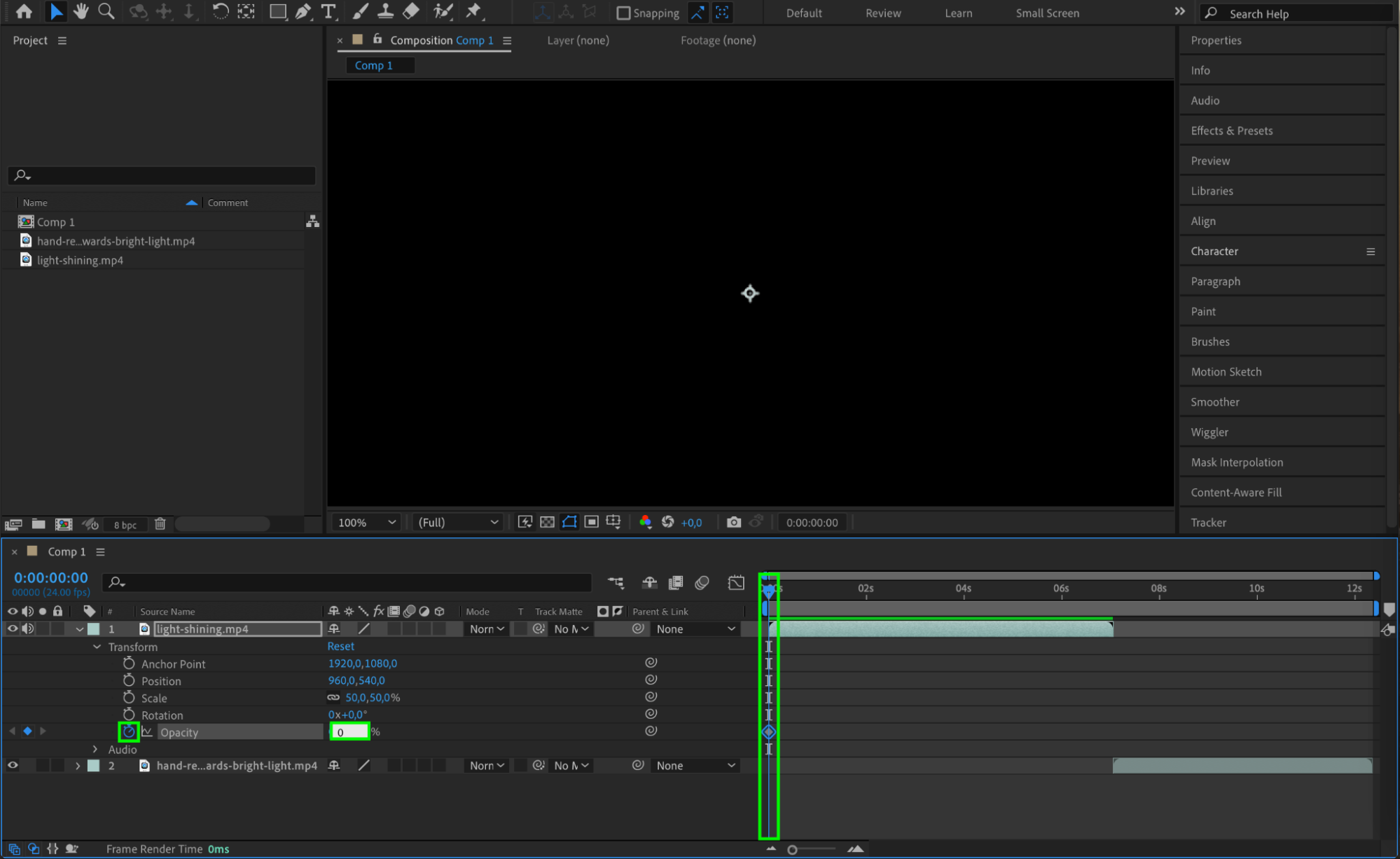The image size is (1400, 859).
Task: Select the Pen tool in toolbar
Action: tap(303, 11)
